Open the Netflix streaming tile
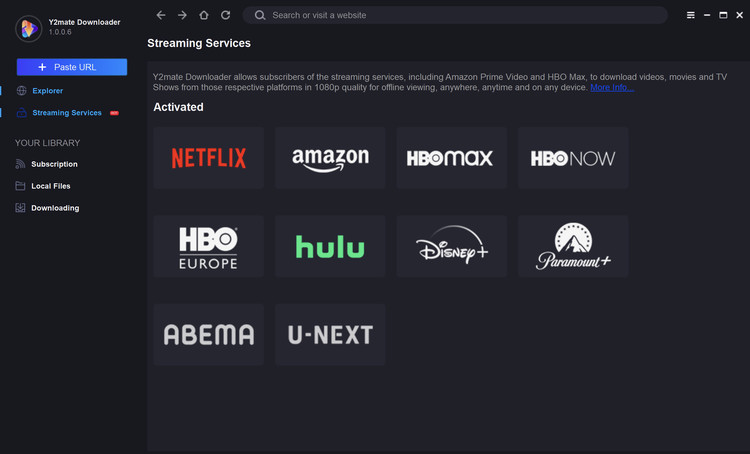The height and width of the screenshot is (454, 750). pos(209,157)
